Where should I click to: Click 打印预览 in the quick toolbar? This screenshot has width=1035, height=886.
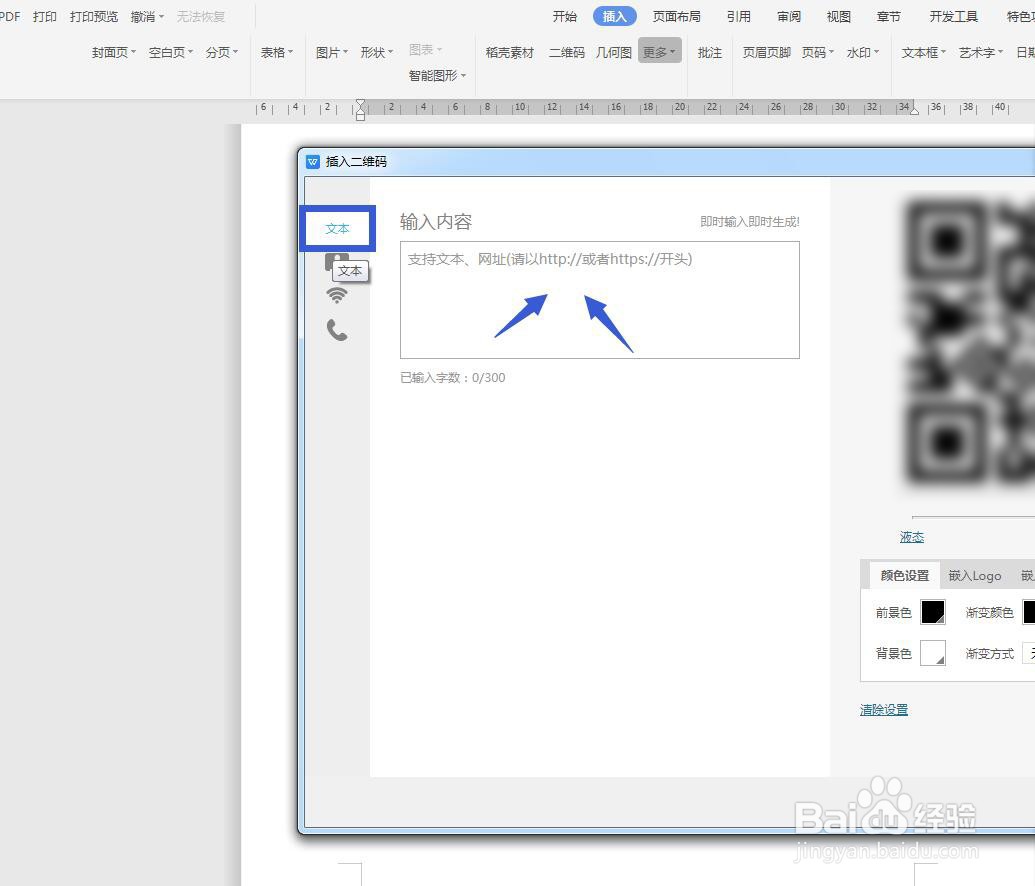94,17
